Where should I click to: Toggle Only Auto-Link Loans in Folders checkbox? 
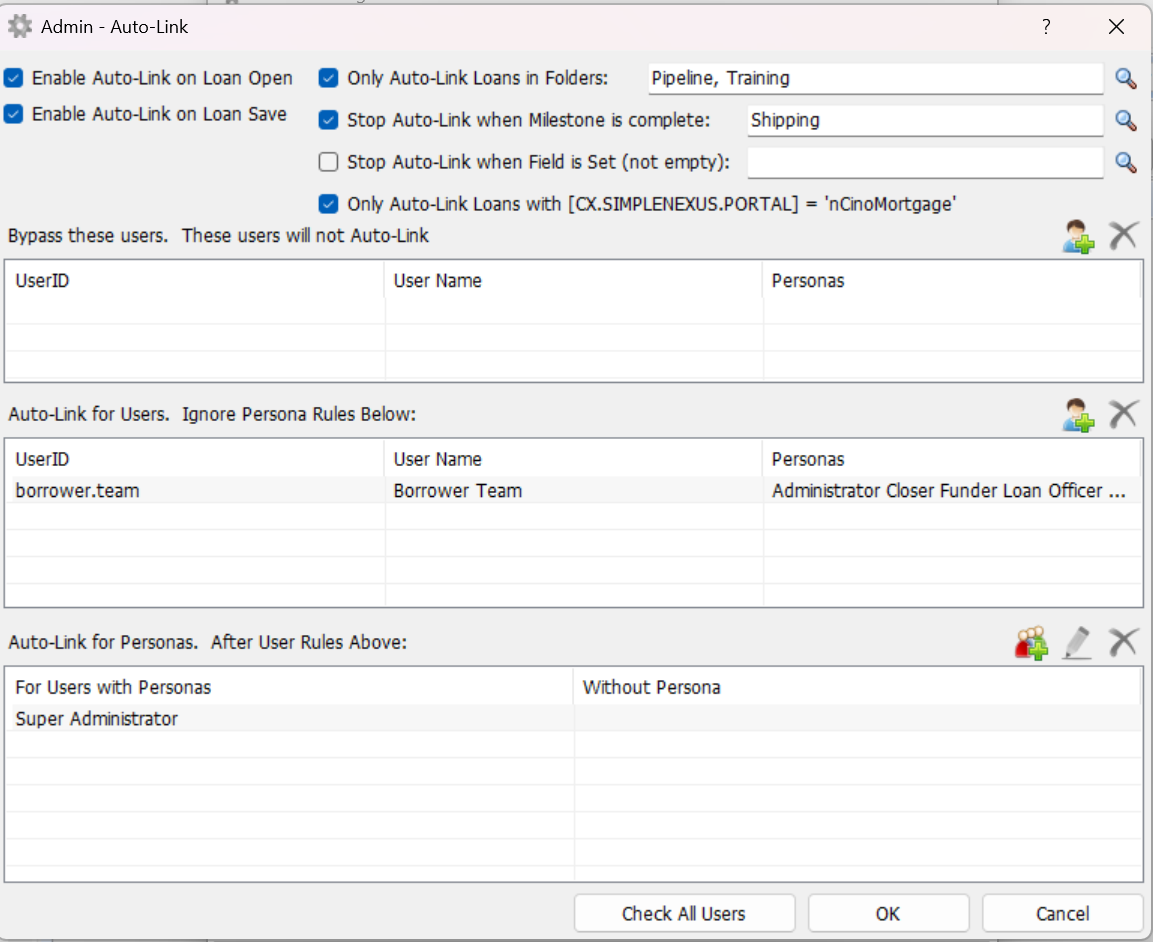pos(328,78)
